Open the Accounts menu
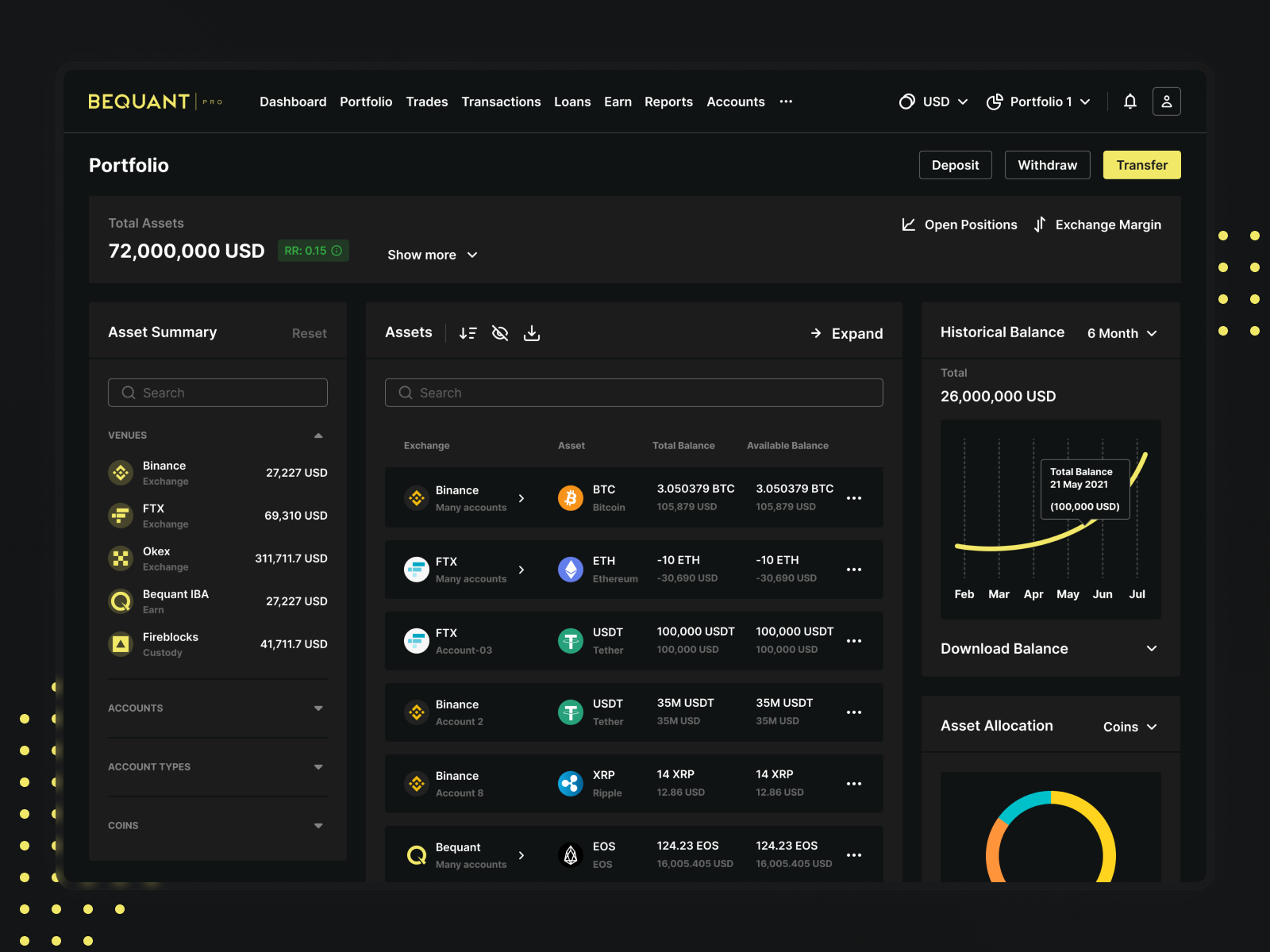Viewport: 1270px width, 952px height. (736, 102)
